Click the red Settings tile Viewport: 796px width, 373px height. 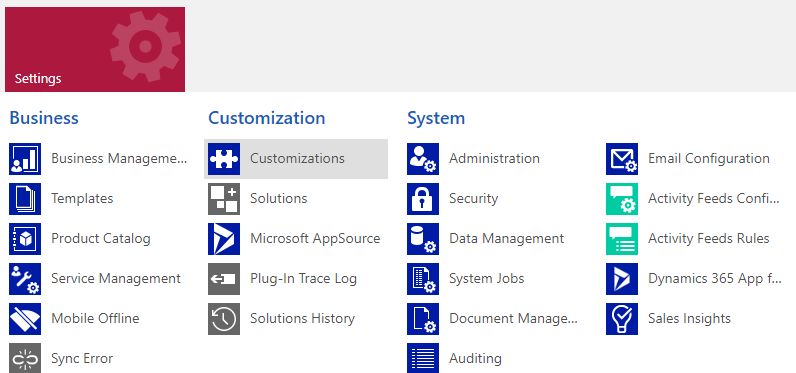tap(95, 49)
